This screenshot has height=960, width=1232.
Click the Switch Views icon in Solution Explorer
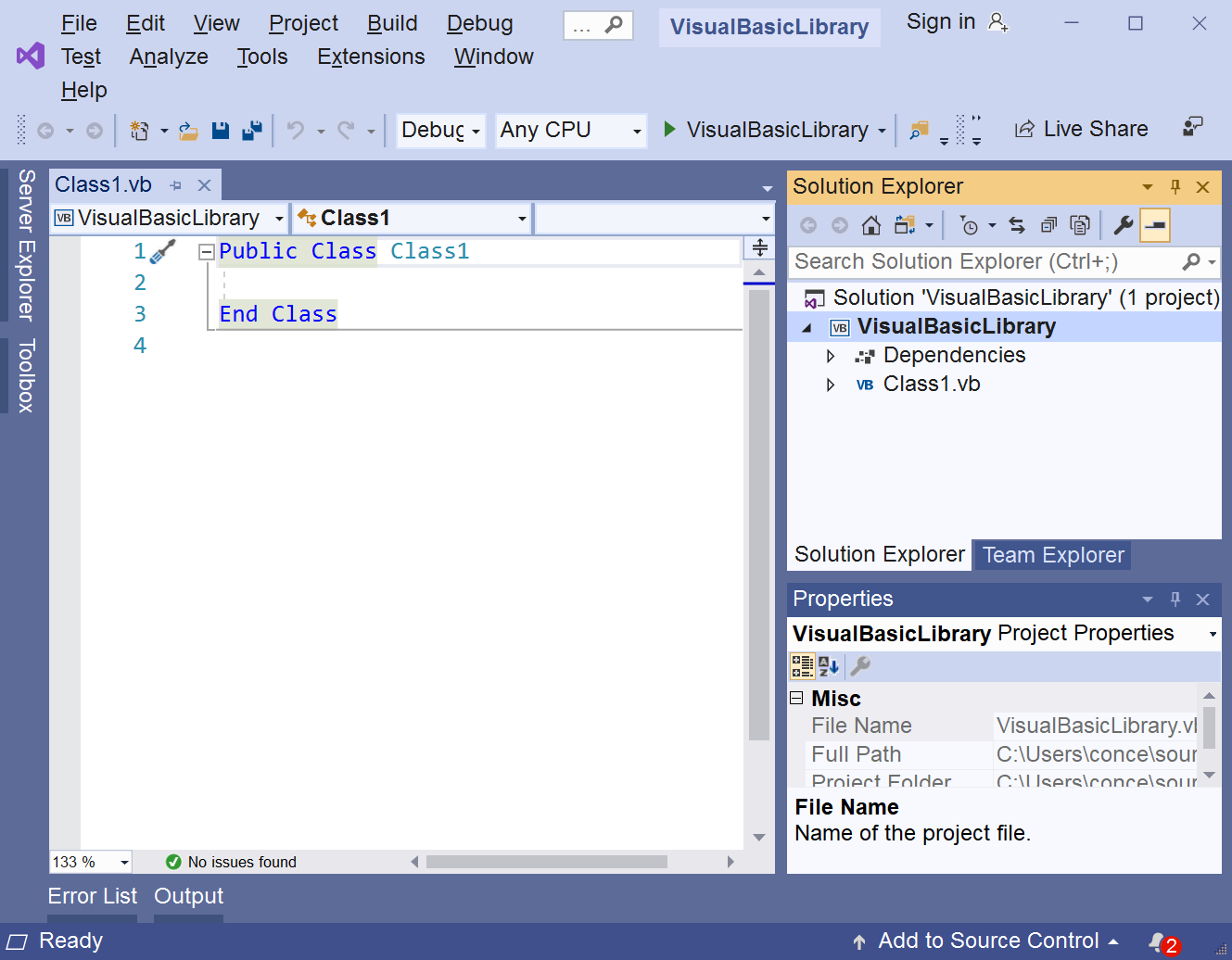pyautogui.click(x=904, y=225)
